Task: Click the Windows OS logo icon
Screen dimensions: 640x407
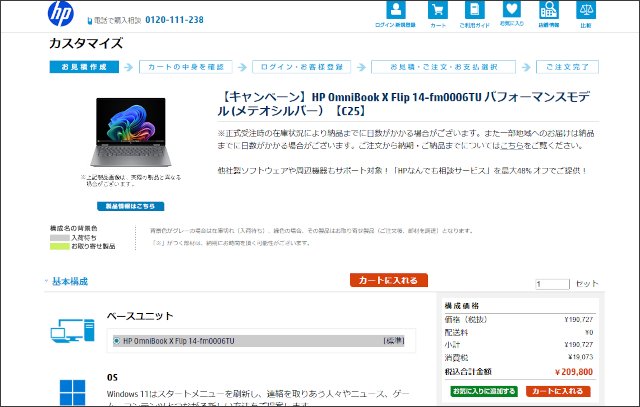Action: click(x=73, y=391)
